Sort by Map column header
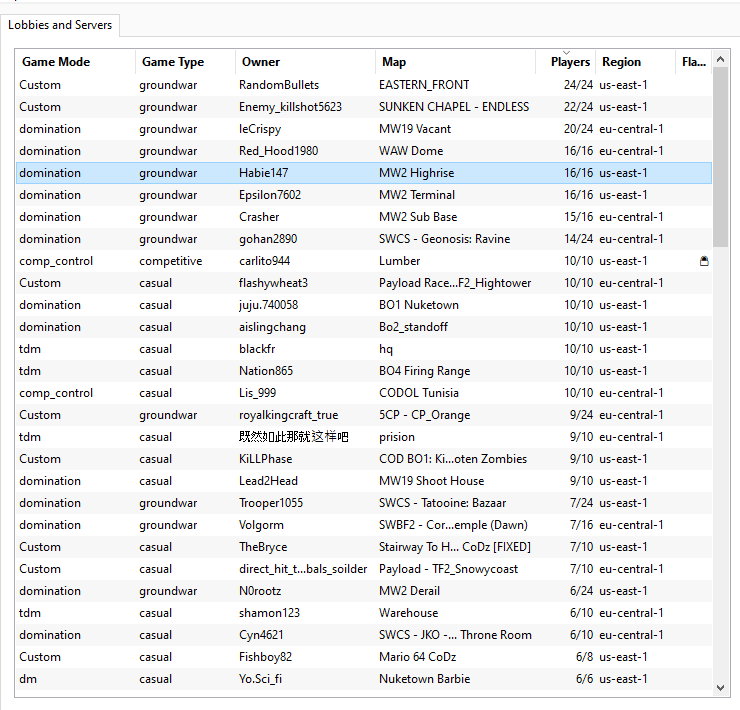The height and width of the screenshot is (710, 740). (455, 62)
